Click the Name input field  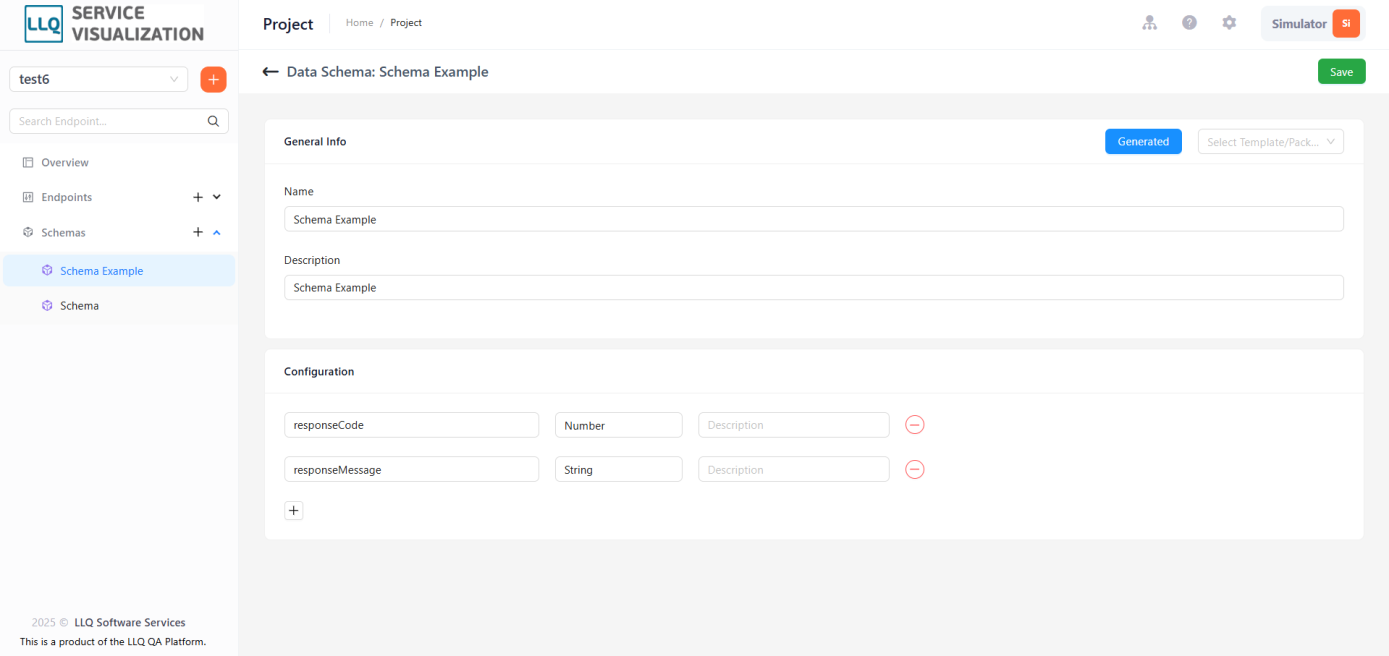(814, 219)
